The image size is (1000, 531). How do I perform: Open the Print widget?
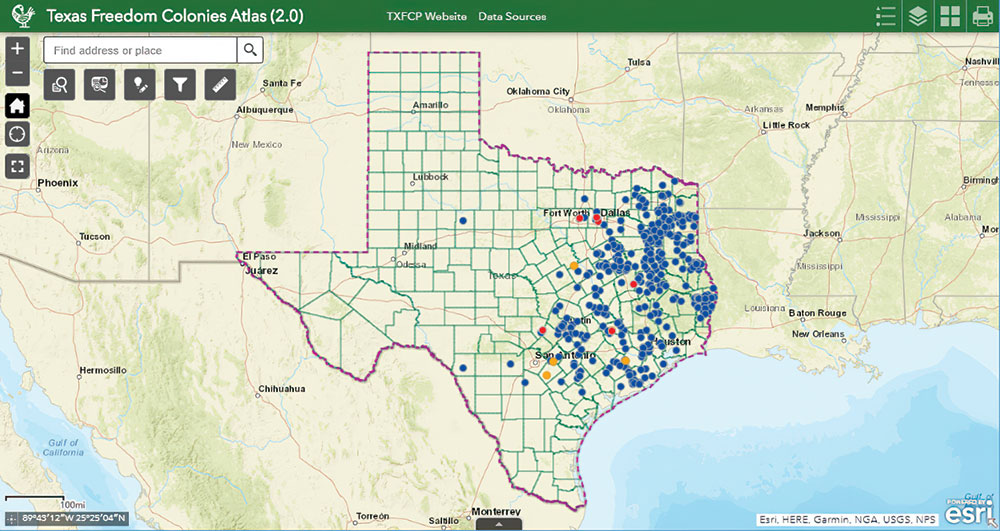[982, 16]
